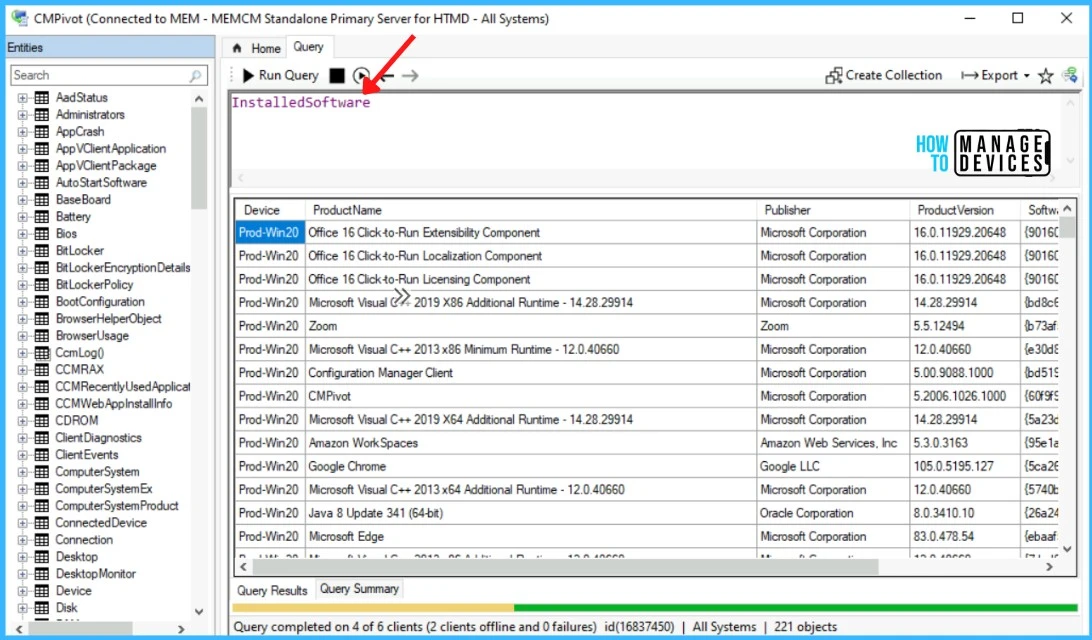Click the Run Query play icon
The image size is (1092, 640).
coord(248,75)
